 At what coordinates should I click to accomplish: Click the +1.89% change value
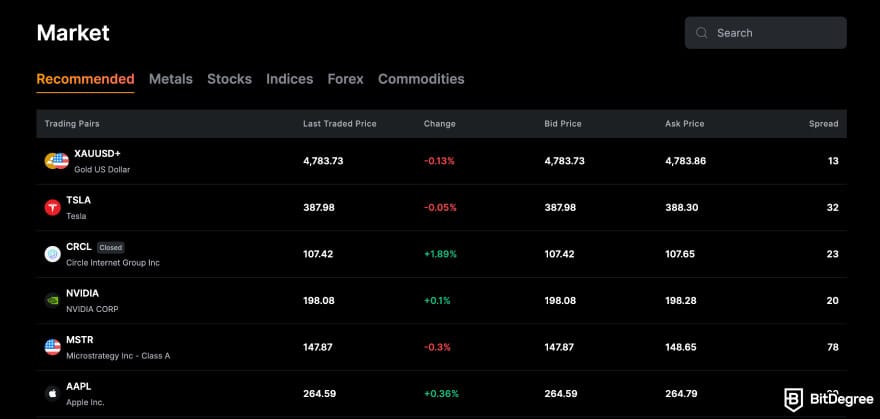440,254
